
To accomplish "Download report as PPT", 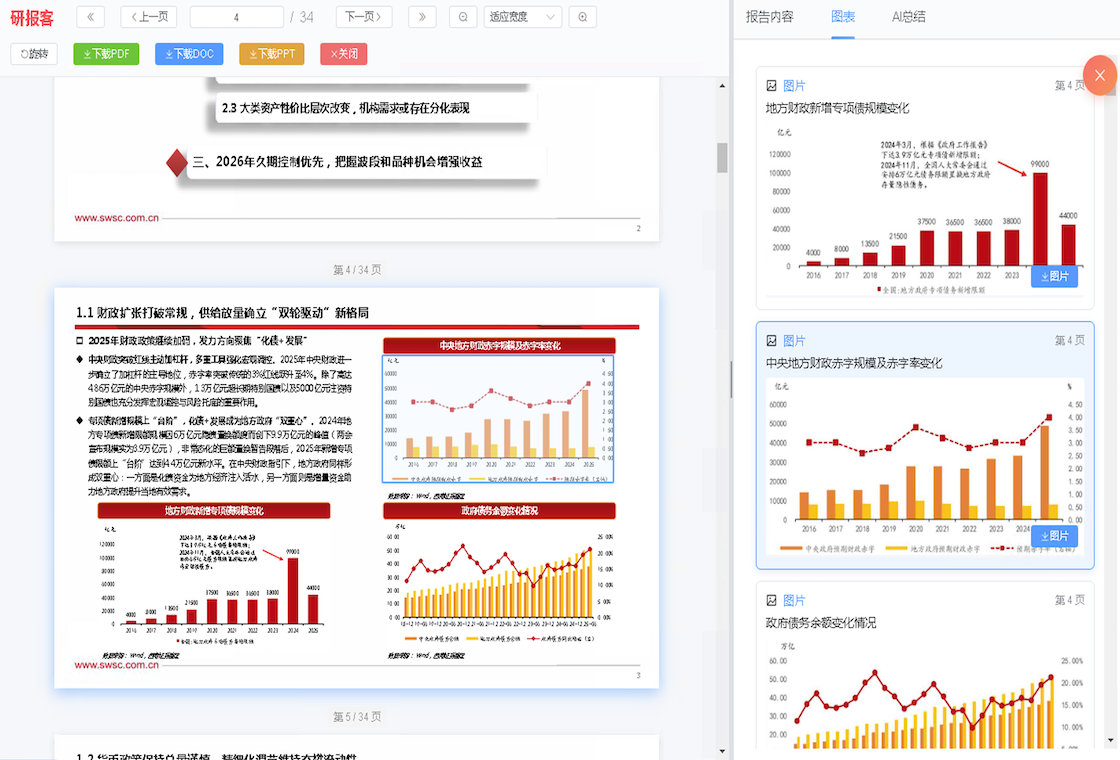I will coord(272,54).
